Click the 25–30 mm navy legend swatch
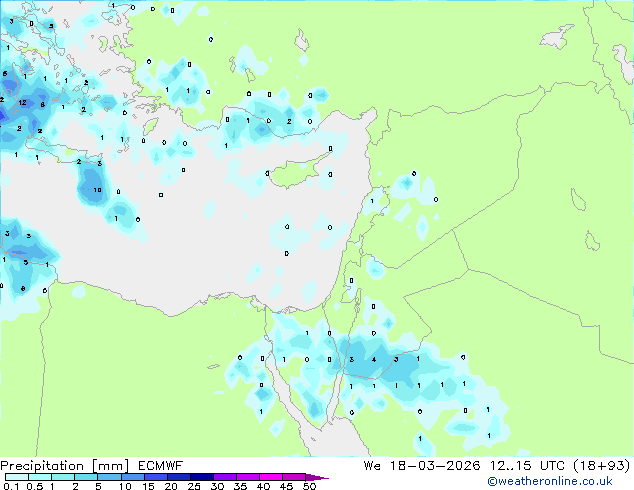 [x=202, y=477]
